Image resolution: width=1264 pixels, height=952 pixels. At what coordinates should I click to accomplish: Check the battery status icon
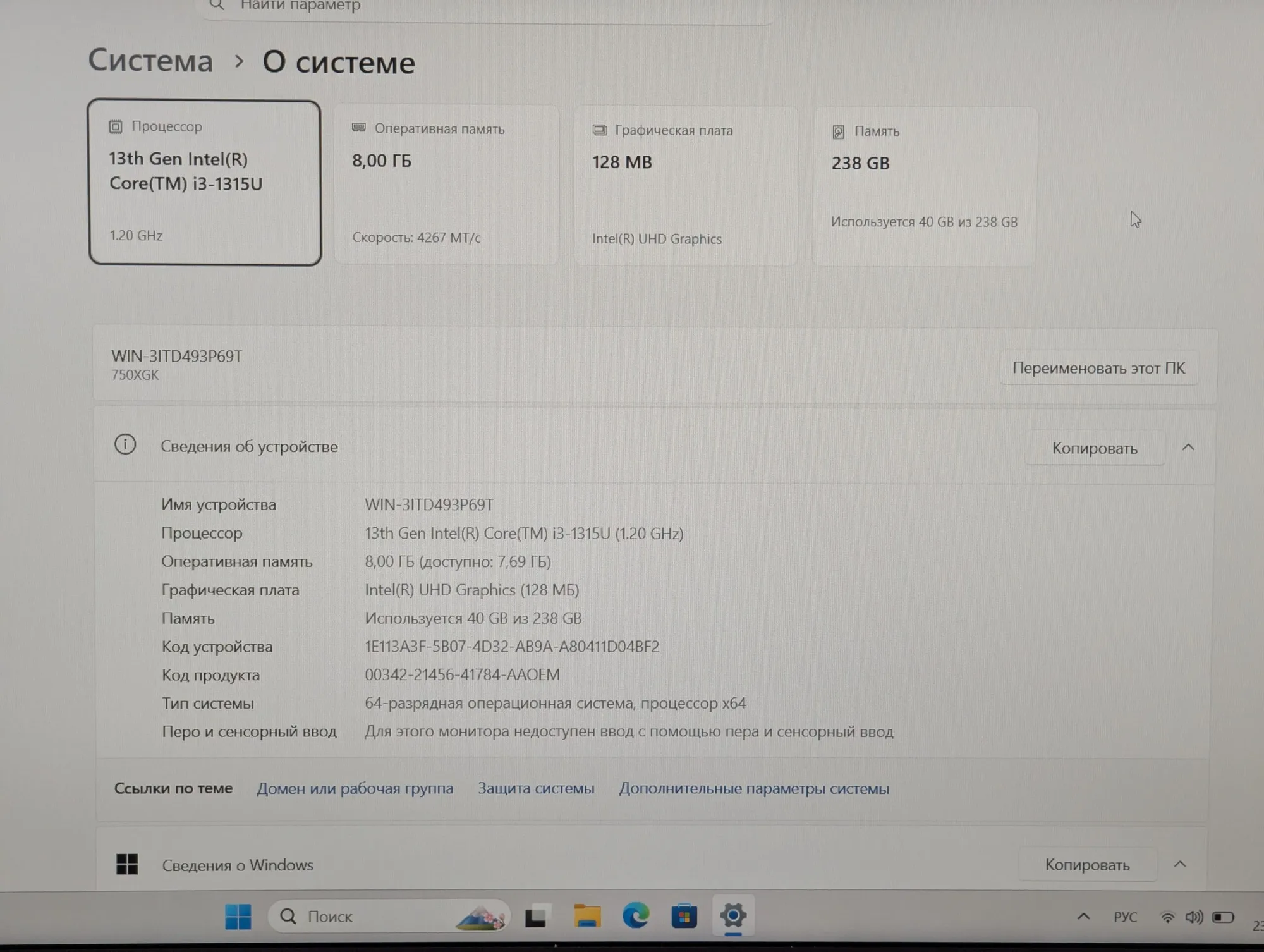[x=1224, y=917]
